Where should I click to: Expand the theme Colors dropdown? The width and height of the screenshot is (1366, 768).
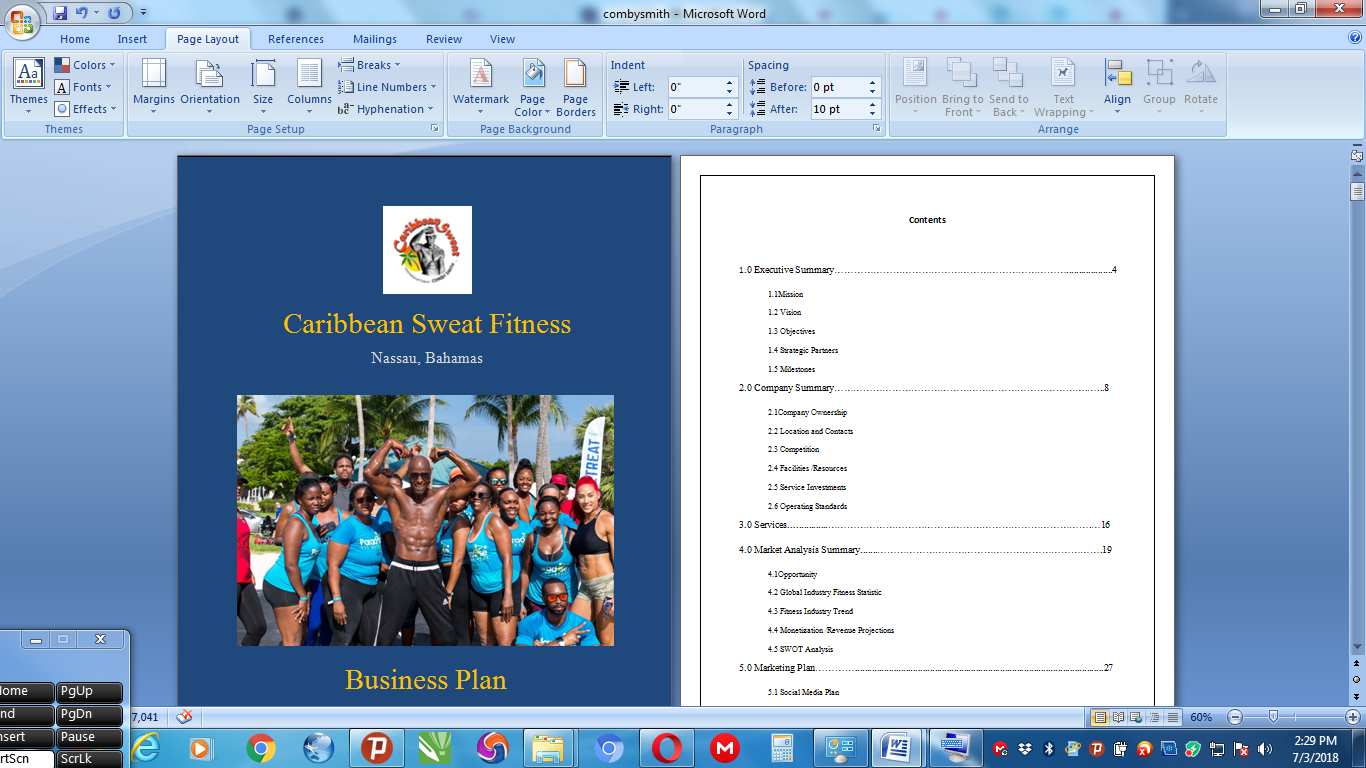[85, 65]
